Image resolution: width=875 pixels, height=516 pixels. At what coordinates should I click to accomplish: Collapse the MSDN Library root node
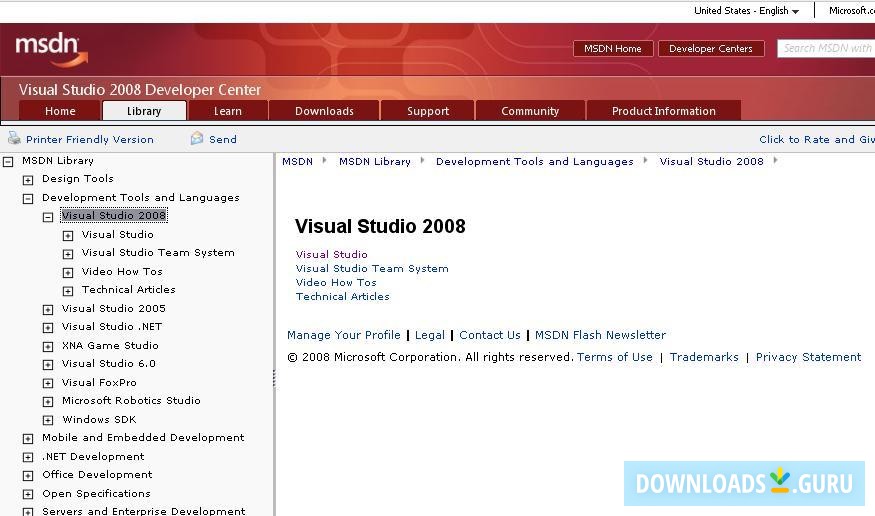click(8, 162)
